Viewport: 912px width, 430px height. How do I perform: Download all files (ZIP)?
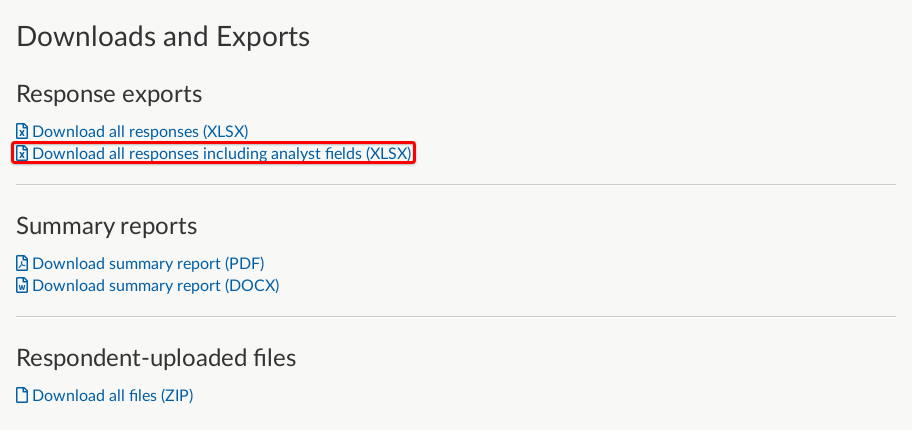[x=113, y=396]
